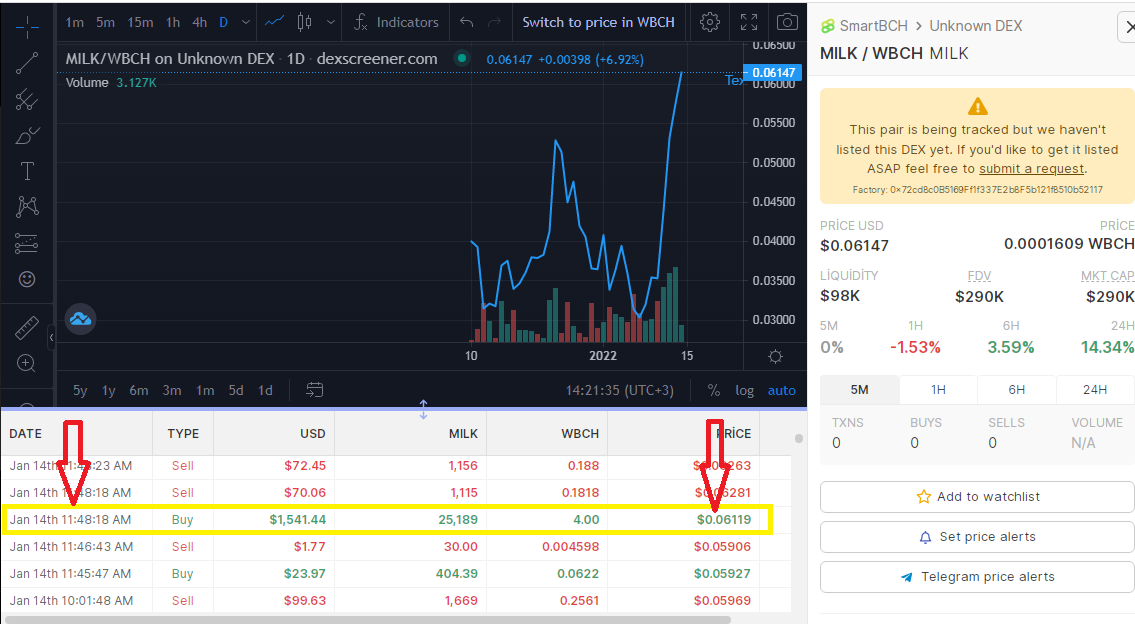Take a chart snapshot with camera icon
This screenshot has height=624, width=1135.
point(787,22)
